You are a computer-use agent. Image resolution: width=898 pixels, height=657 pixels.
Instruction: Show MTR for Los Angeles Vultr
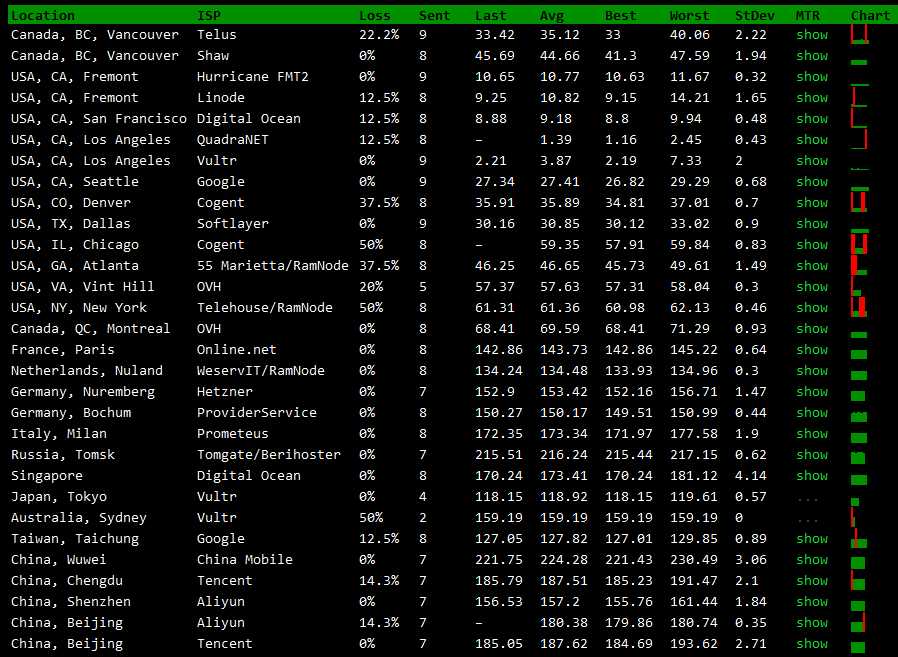(812, 161)
